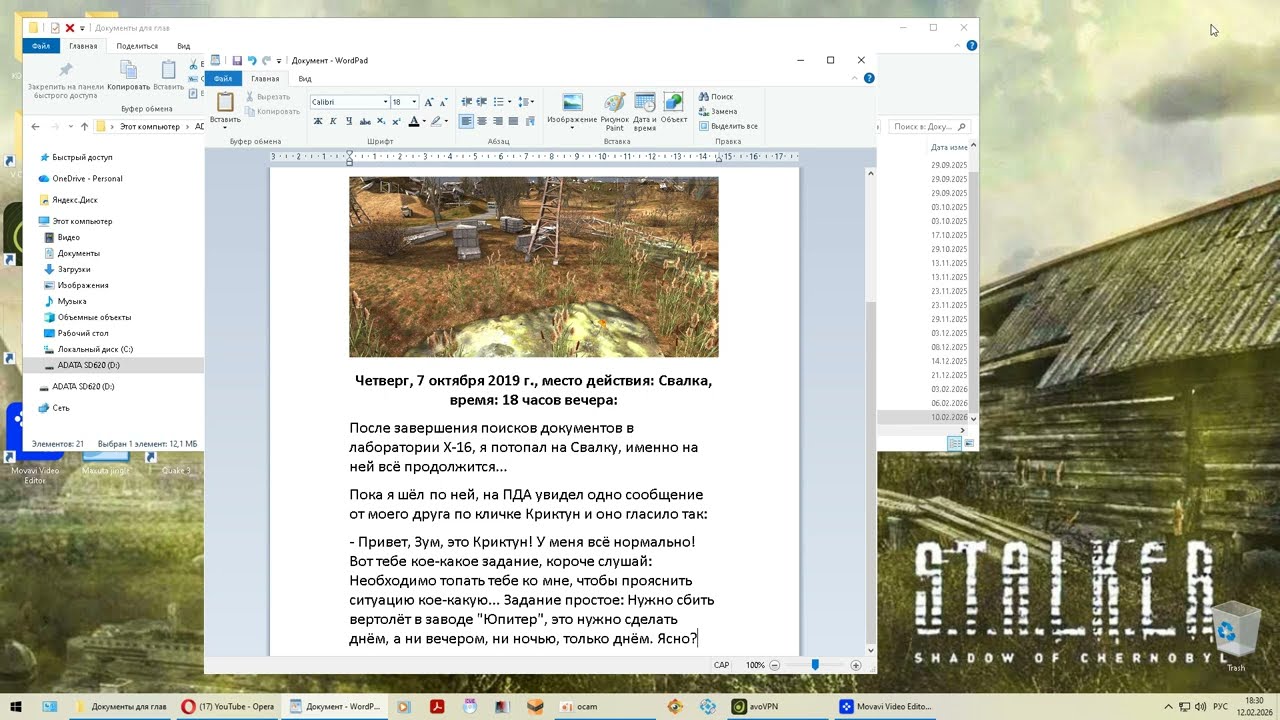Toggle left text alignment
Screen dimensions: 1280x720
pos(466,121)
